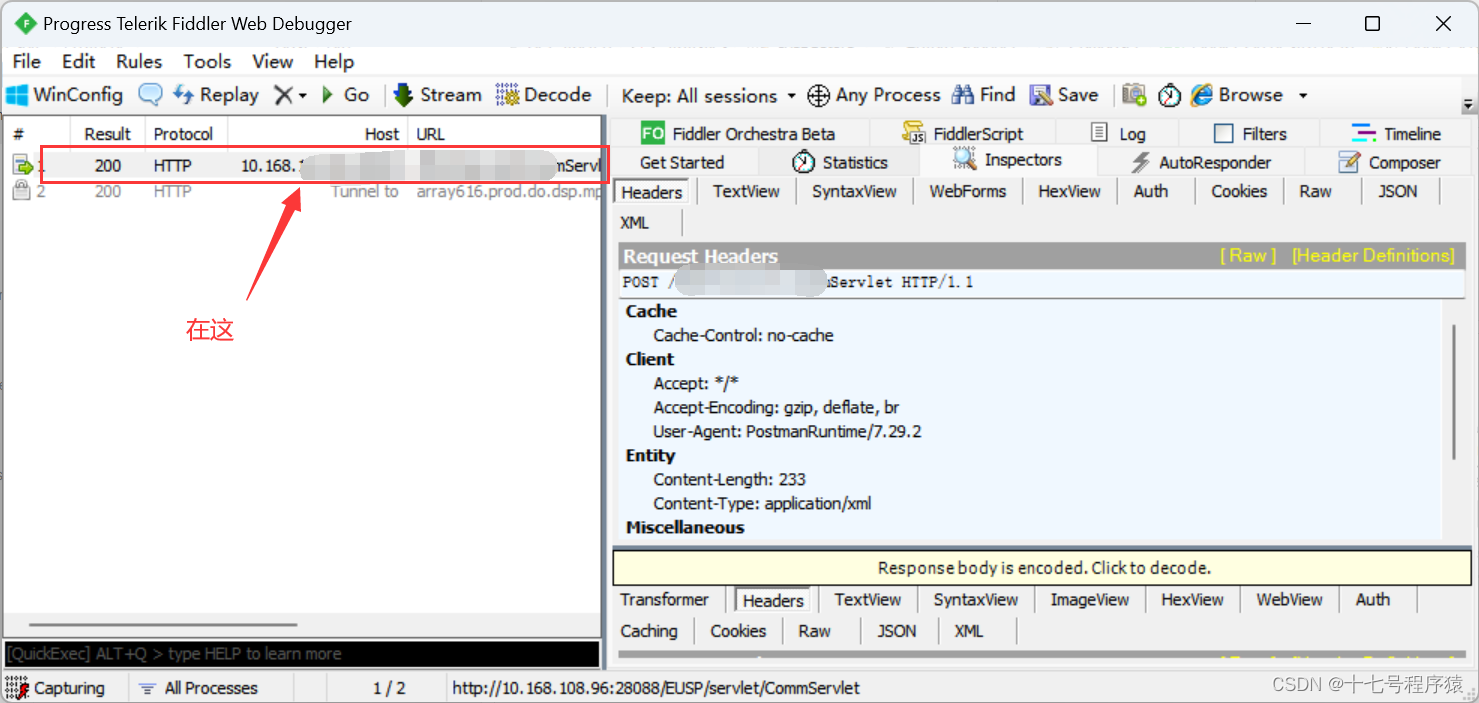Open response Caching tab
1479x703 pixels.
[649, 631]
